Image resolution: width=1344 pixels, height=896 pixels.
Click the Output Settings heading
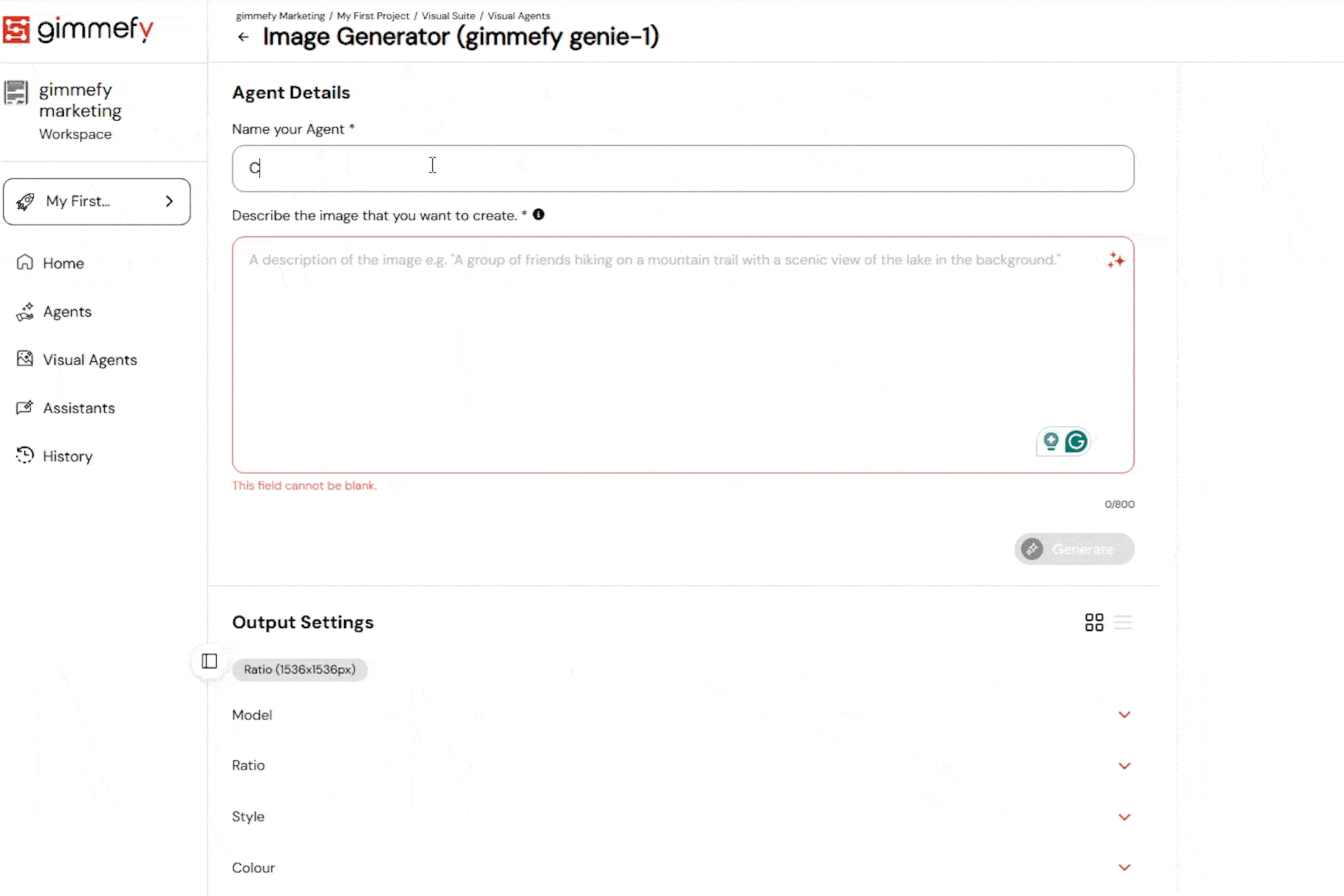click(x=303, y=622)
